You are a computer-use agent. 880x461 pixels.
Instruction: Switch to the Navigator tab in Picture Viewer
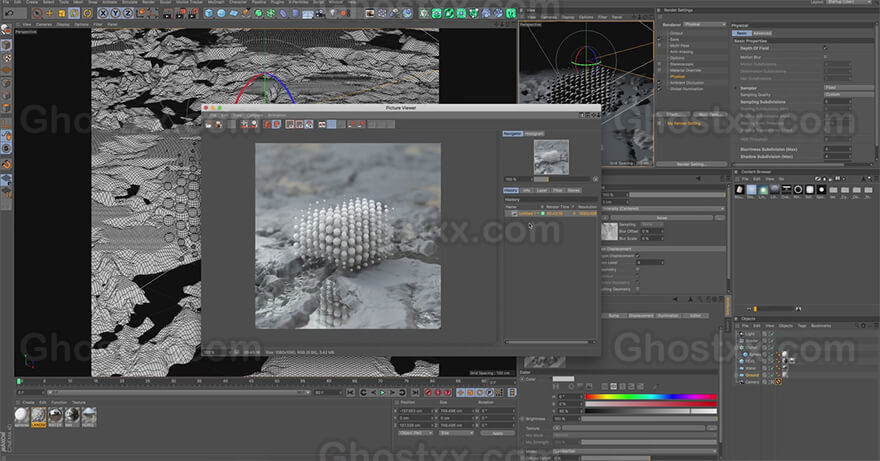click(x=512, y=134)
